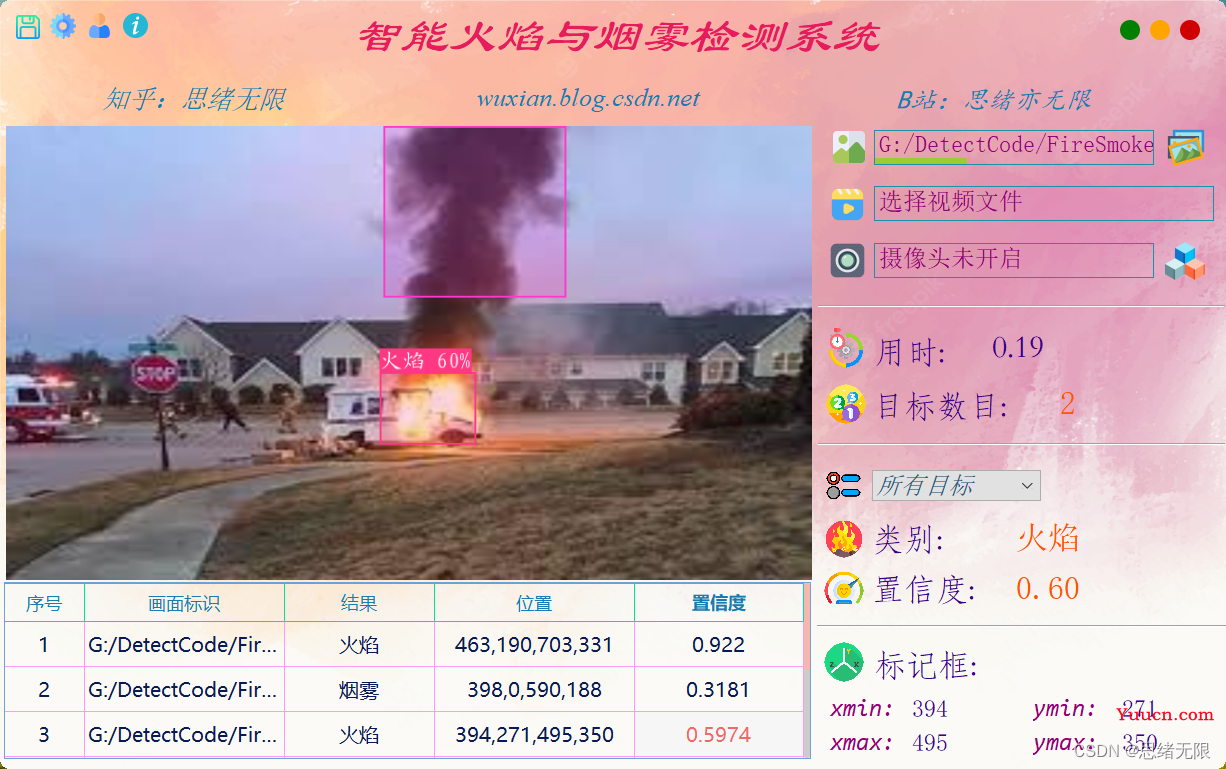The image size is (1226, 769).
Task: Click the results table vertical scrollbar
Action: [x=806, y=670]
